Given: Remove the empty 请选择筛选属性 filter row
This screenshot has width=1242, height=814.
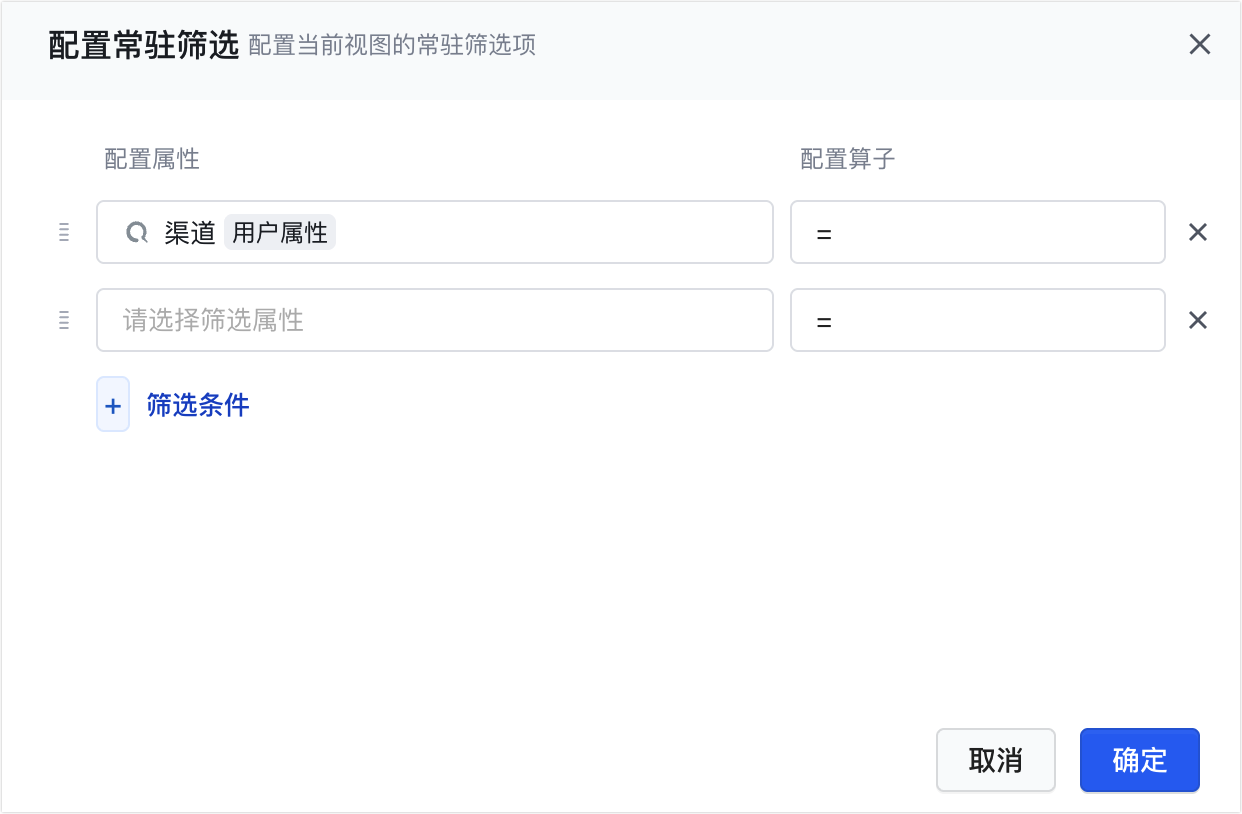Looking at the screenshot, I should tap(1198, 320).
